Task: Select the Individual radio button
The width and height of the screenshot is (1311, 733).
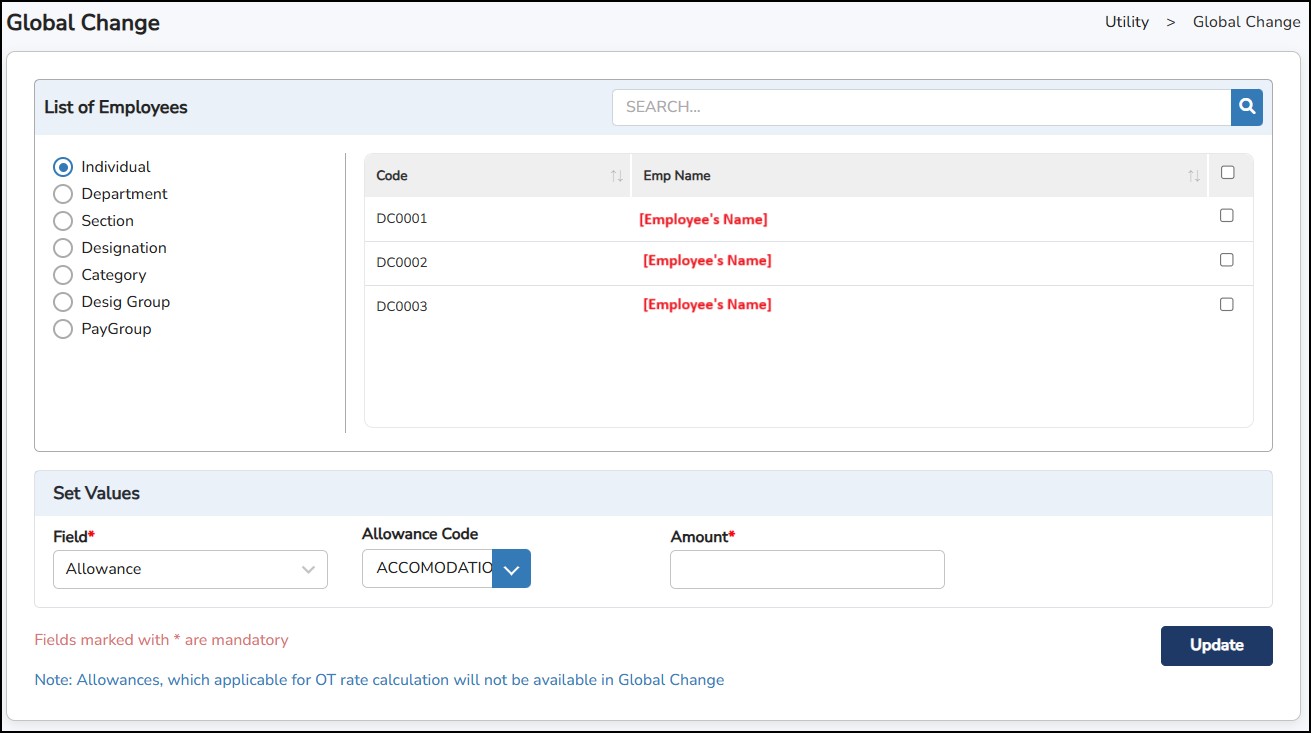Action: pyautogui.click(x=63, y=167)
